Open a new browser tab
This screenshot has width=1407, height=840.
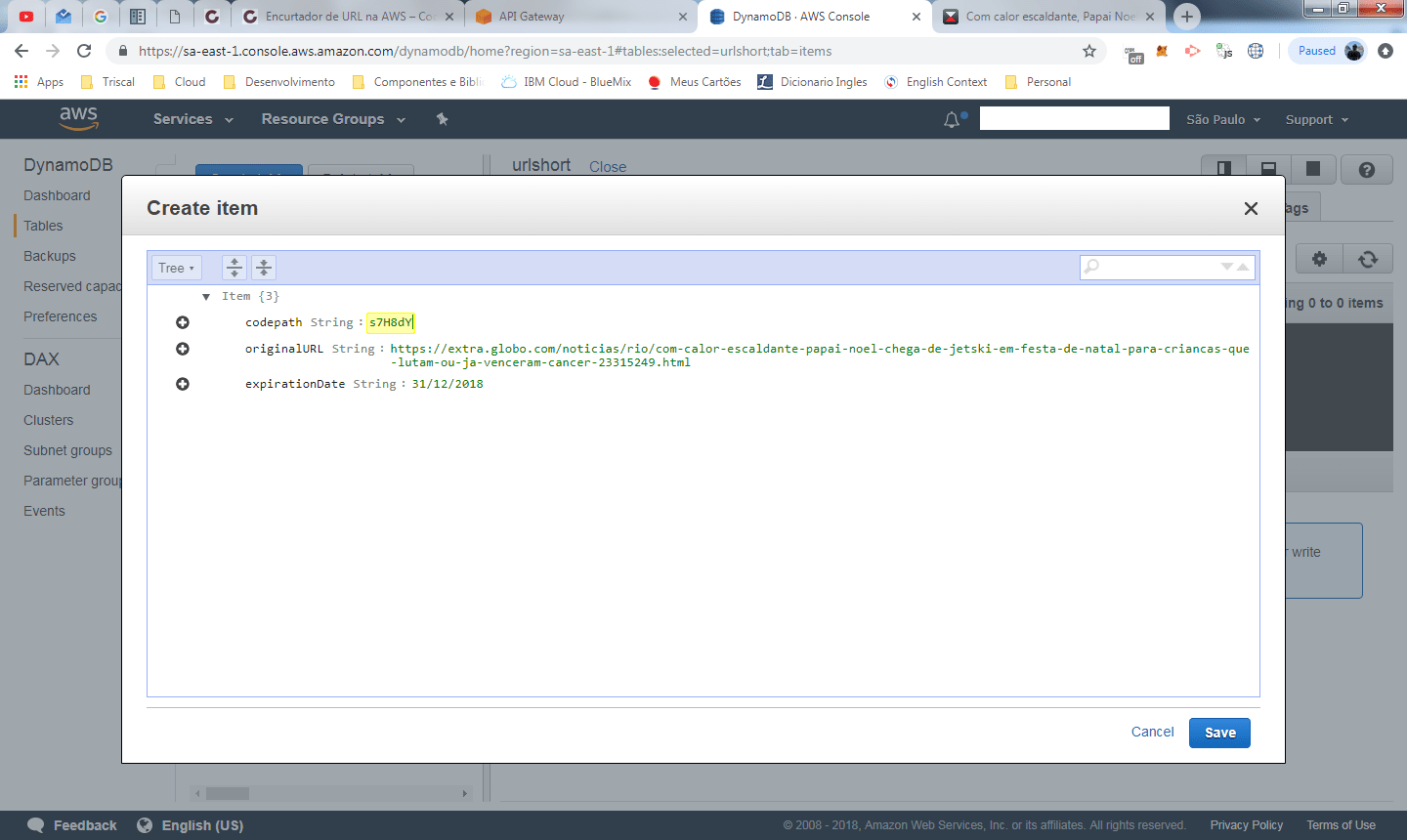pos(1187,16)
